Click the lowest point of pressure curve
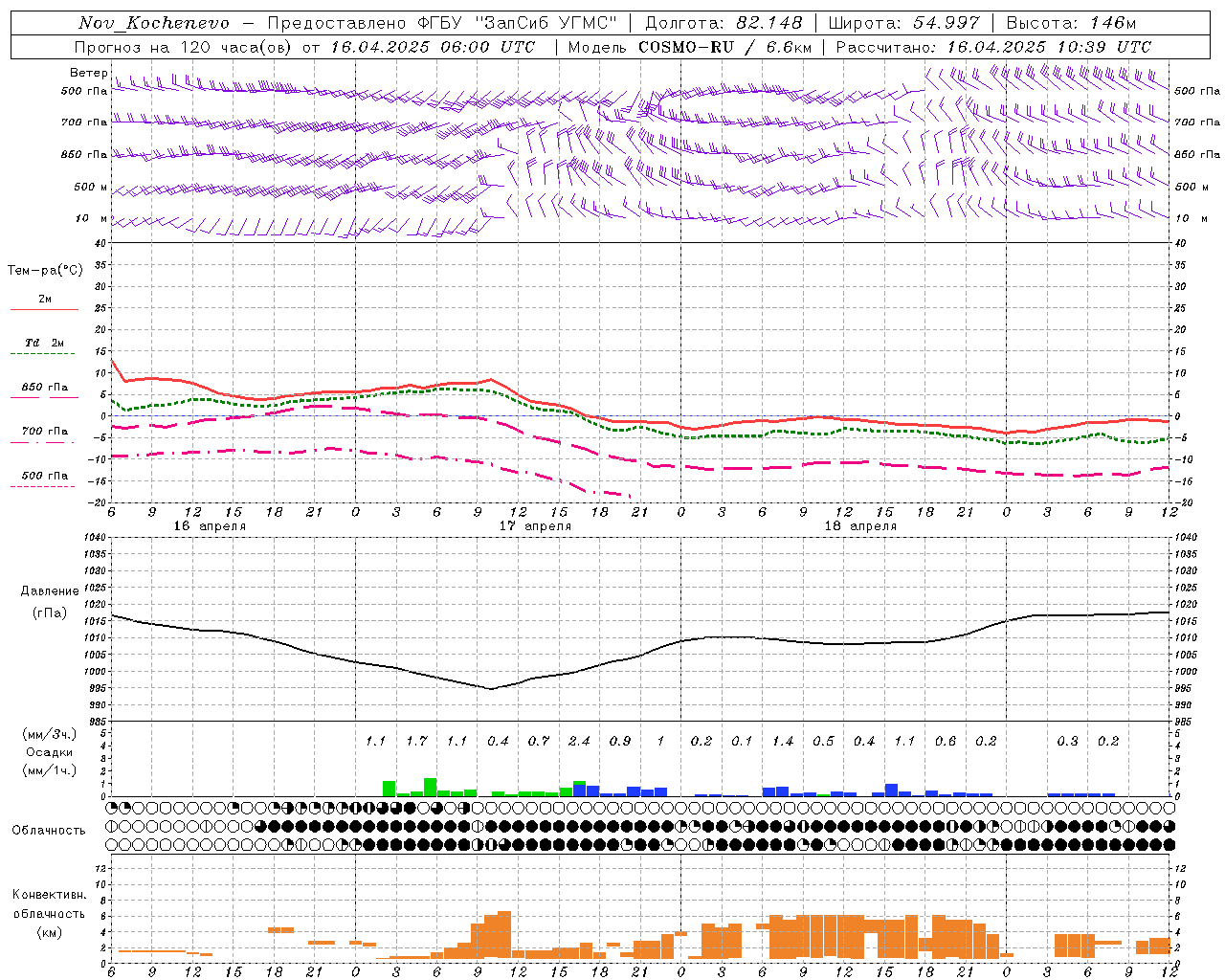 [x=491, y=688]
